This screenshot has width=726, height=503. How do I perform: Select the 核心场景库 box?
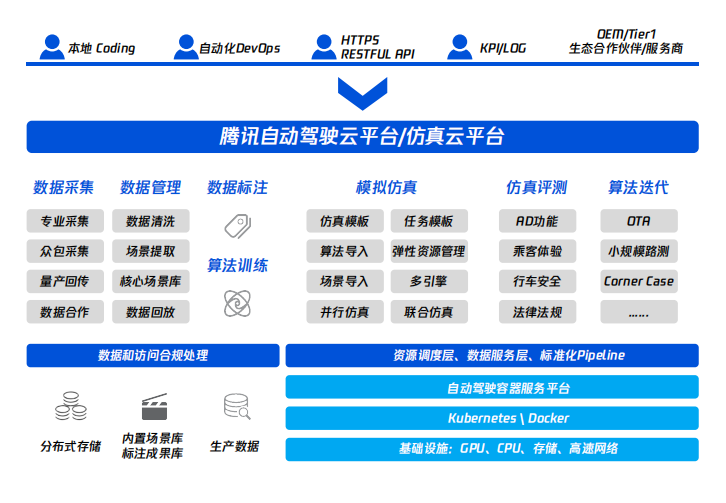pos(150,281)
